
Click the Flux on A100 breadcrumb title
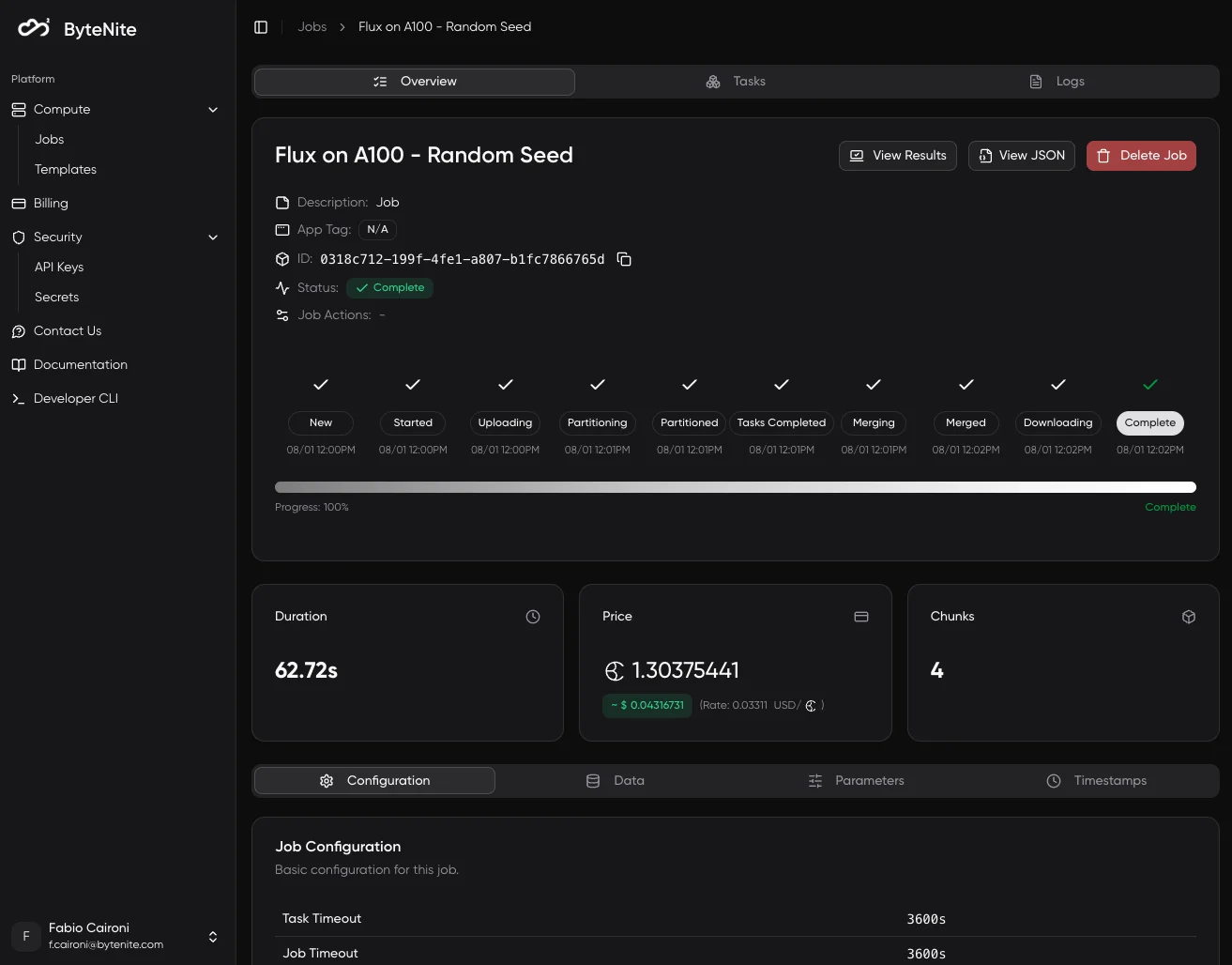(x=445, y=27)
